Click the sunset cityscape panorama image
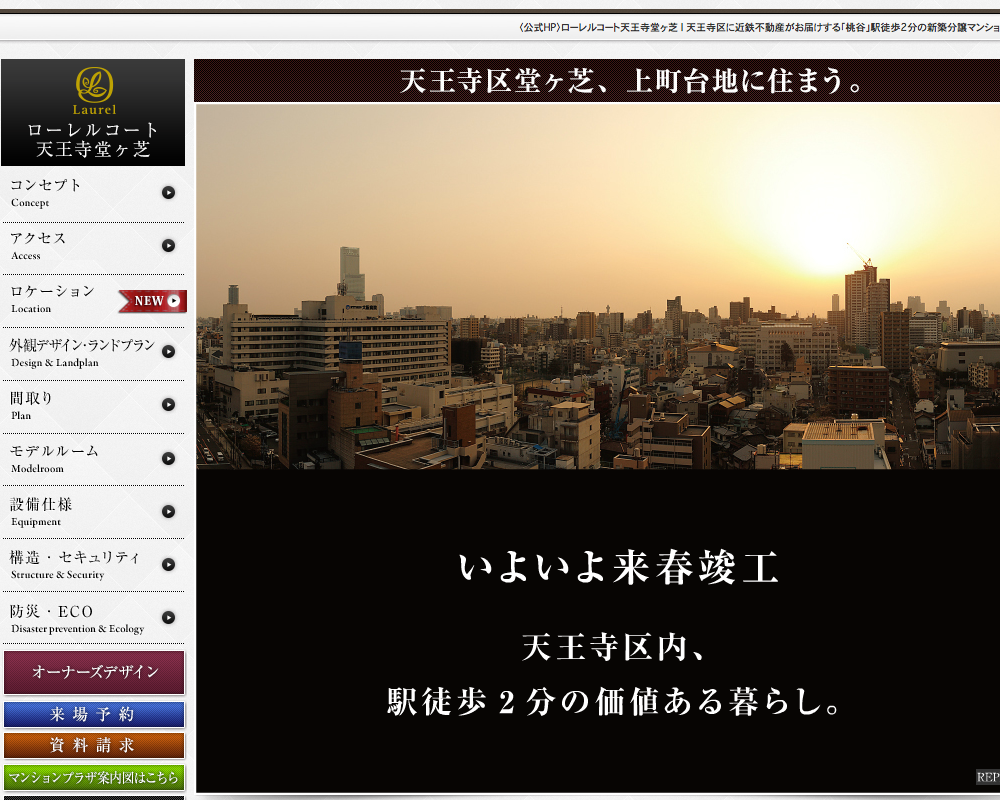This screenshot has height=800, width=1000. coord(597,287)
